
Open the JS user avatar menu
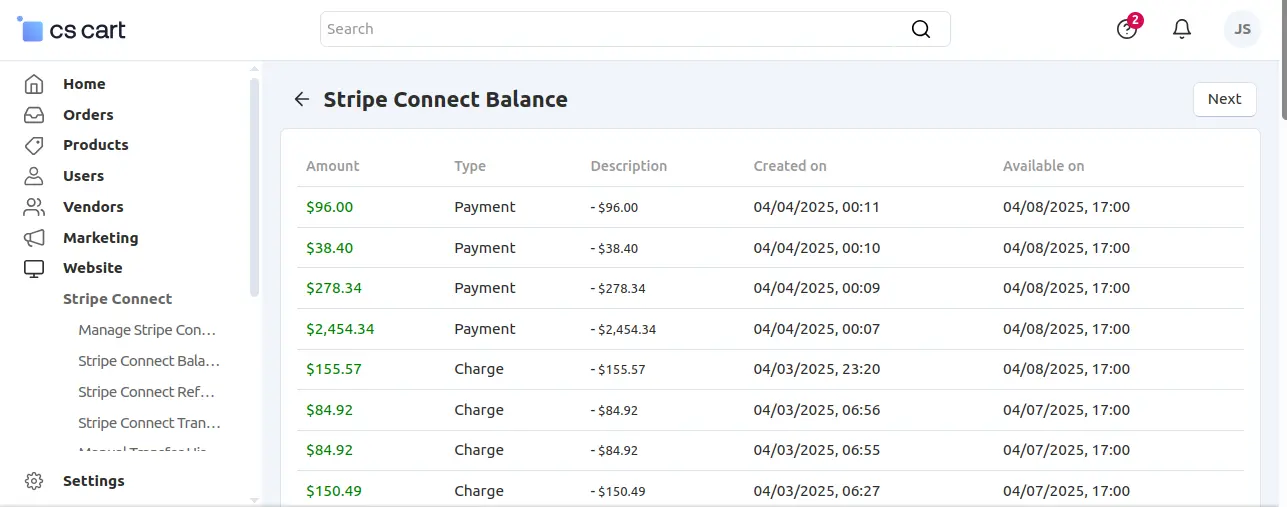pos(1243,29)
